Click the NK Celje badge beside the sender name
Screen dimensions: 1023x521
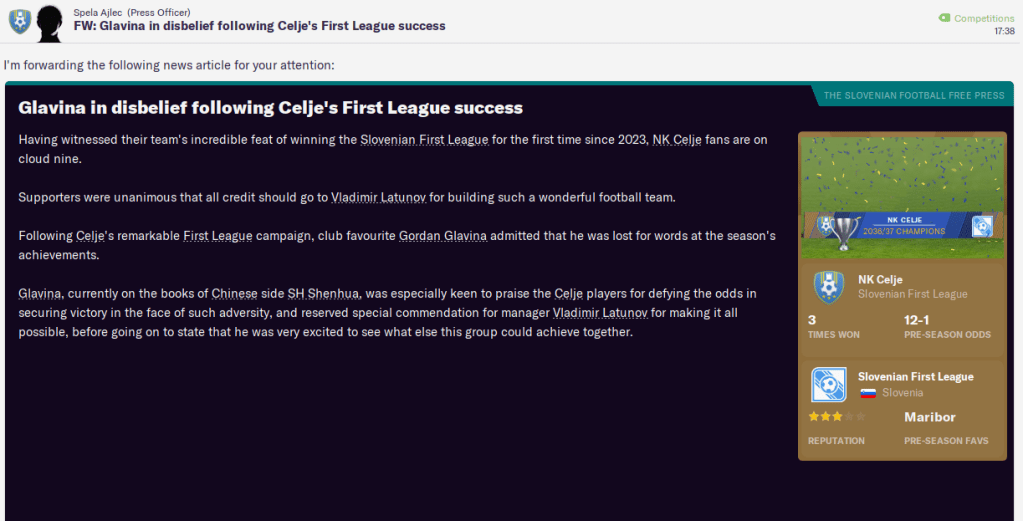point(19,21)
